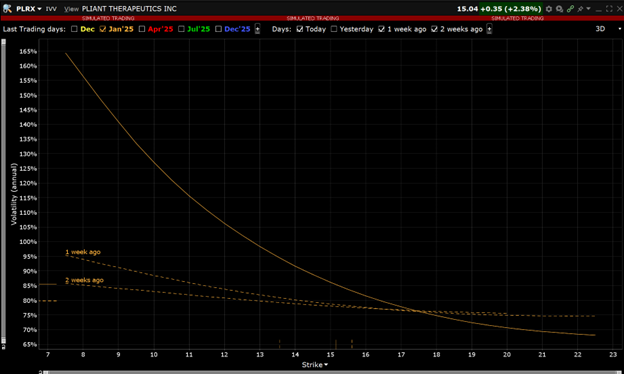The image size is (624, 374).
Task: Click the IVV tool icon beside PLRX
Action: coord(7,8)
